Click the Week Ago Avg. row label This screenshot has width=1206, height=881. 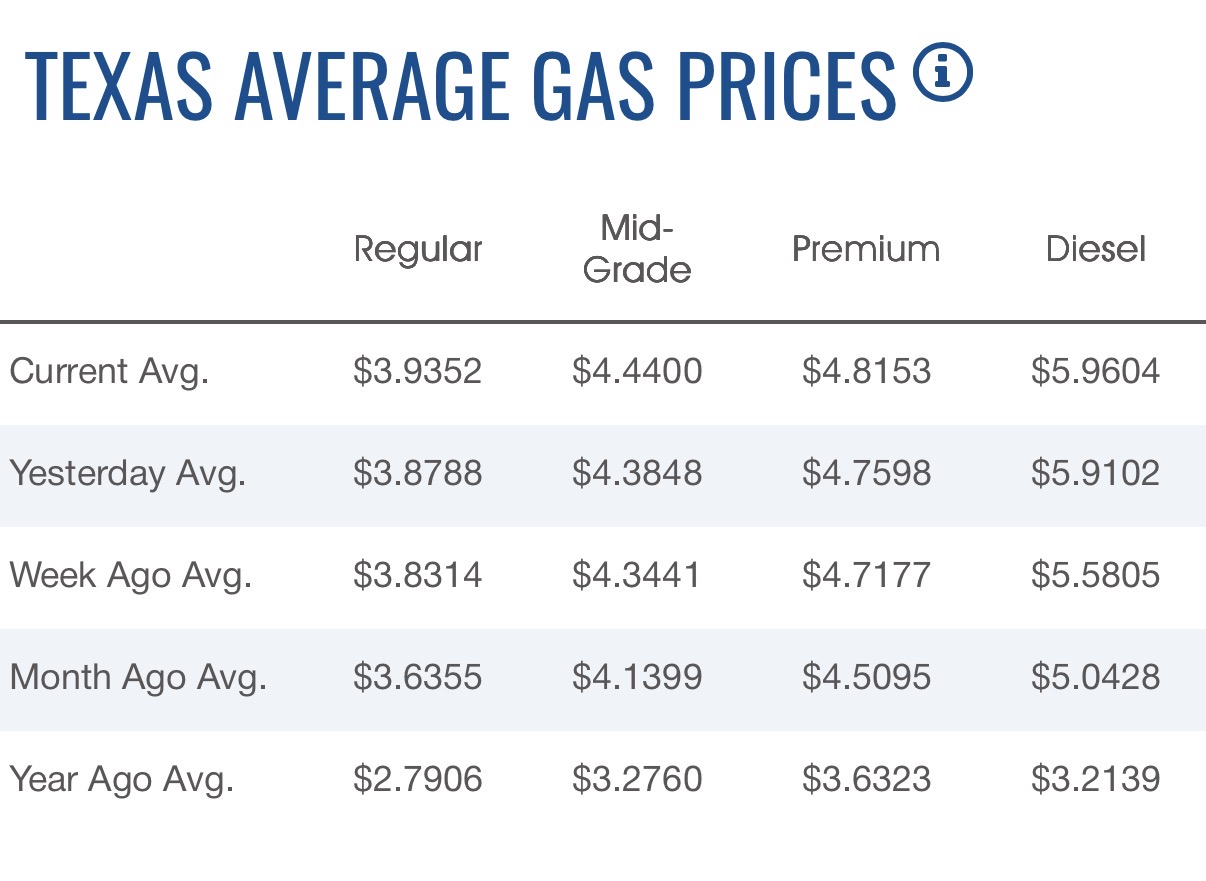coord(130,576)
